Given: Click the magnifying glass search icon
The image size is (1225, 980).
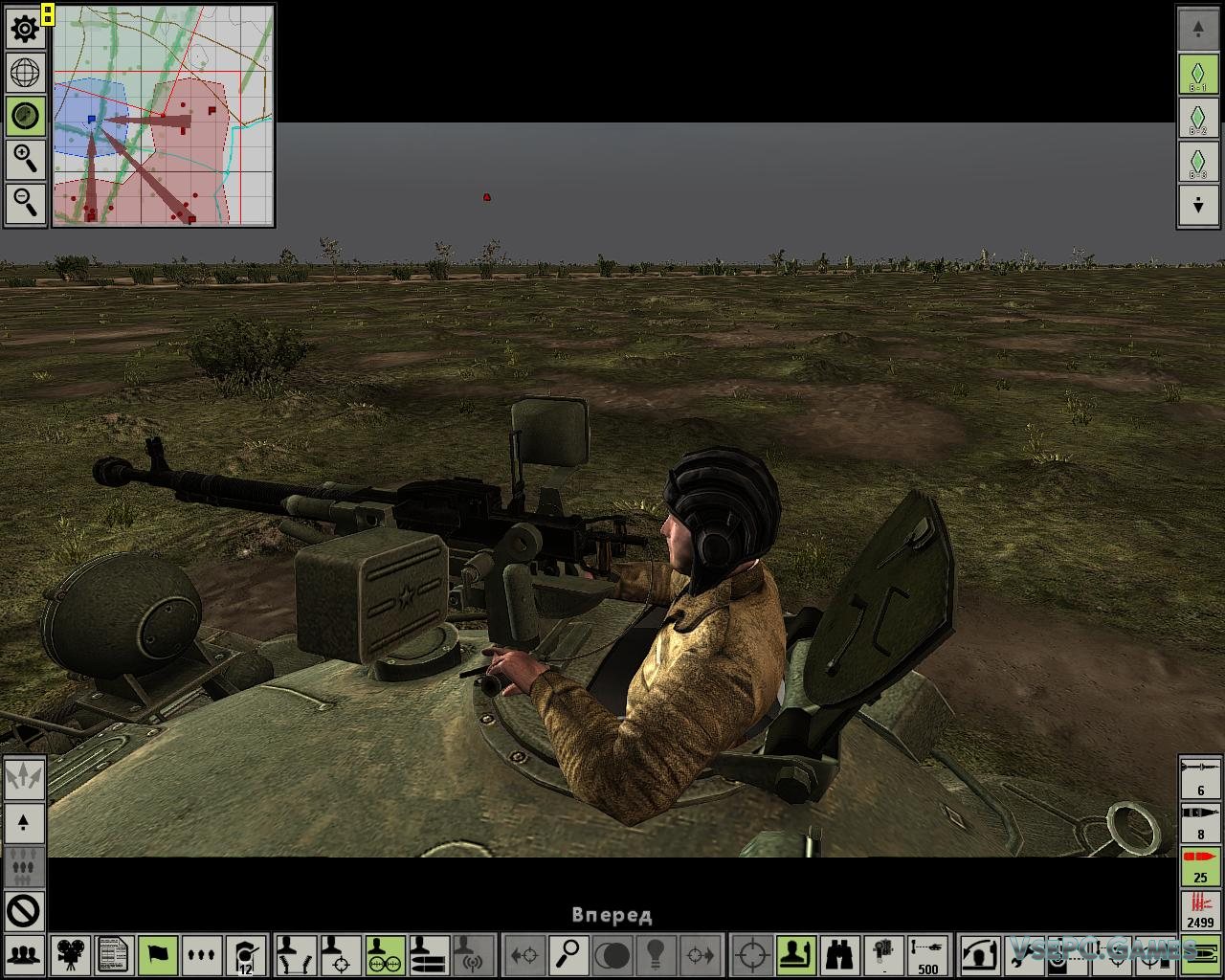Looking at the screenshot, I should pos(568,954).
